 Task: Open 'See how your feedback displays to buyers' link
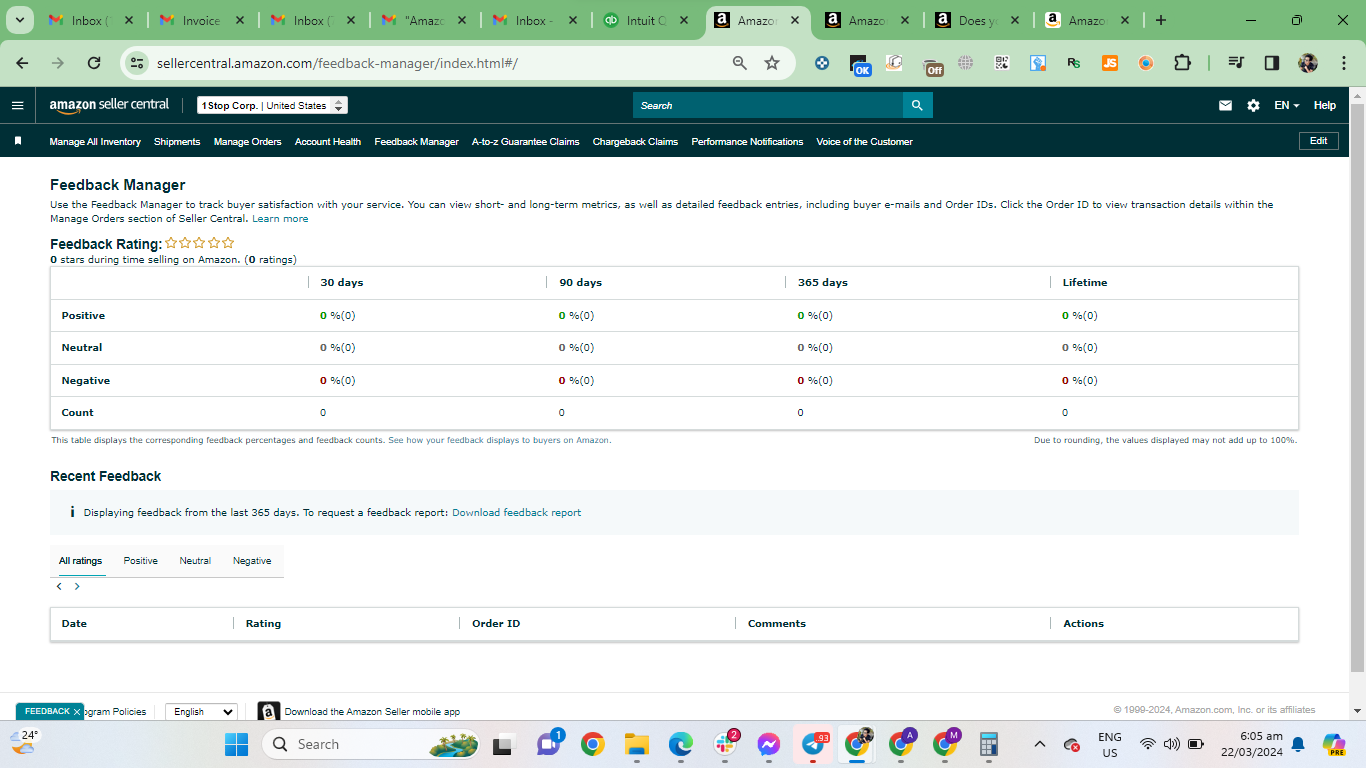coord(499,440)
